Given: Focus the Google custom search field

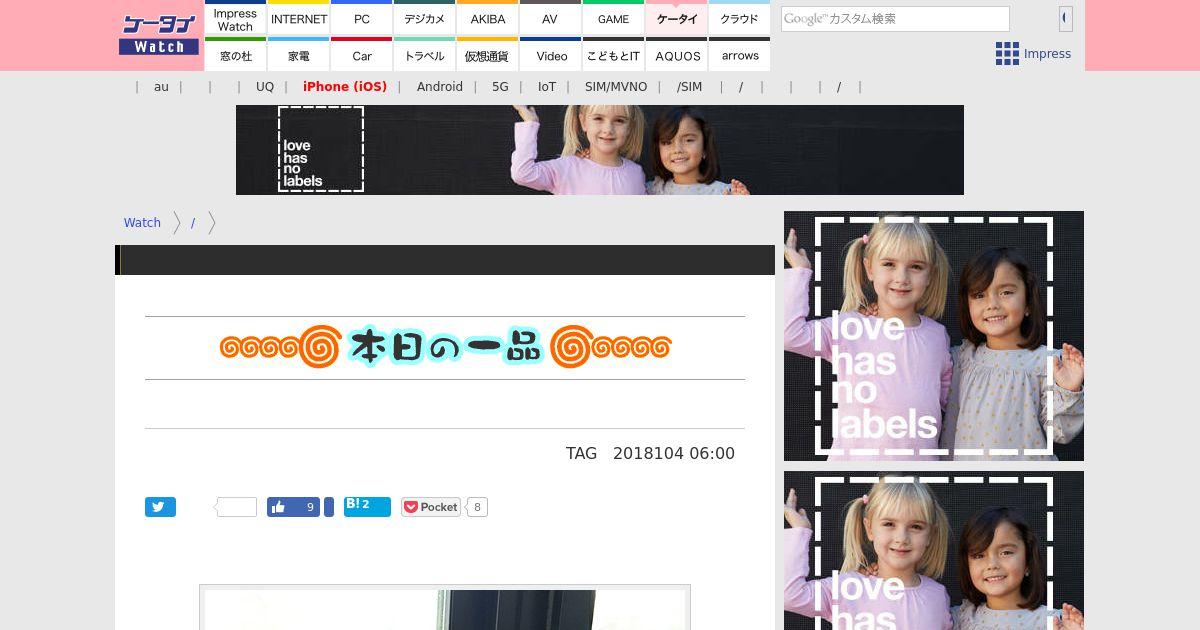Looking at the screenshot, I should tap(895, 18).
